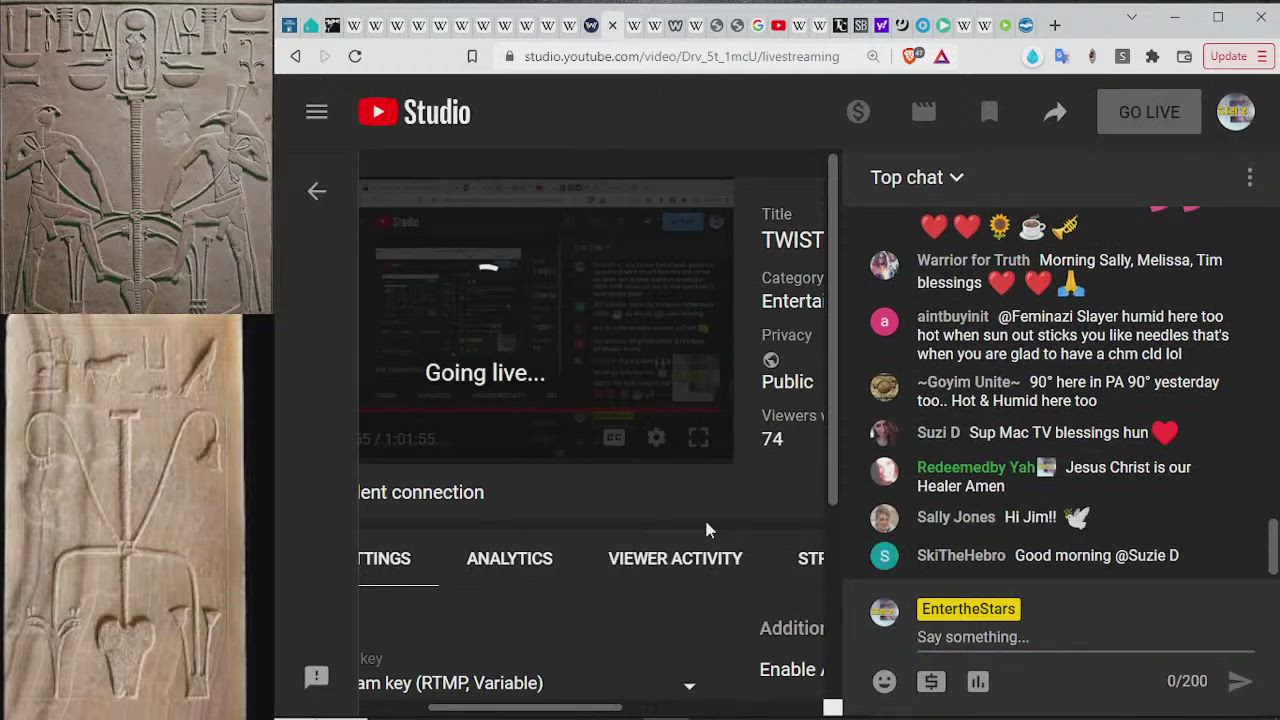
Task: Toggle closed captions on preview player
Action: [x=613, y=438]
